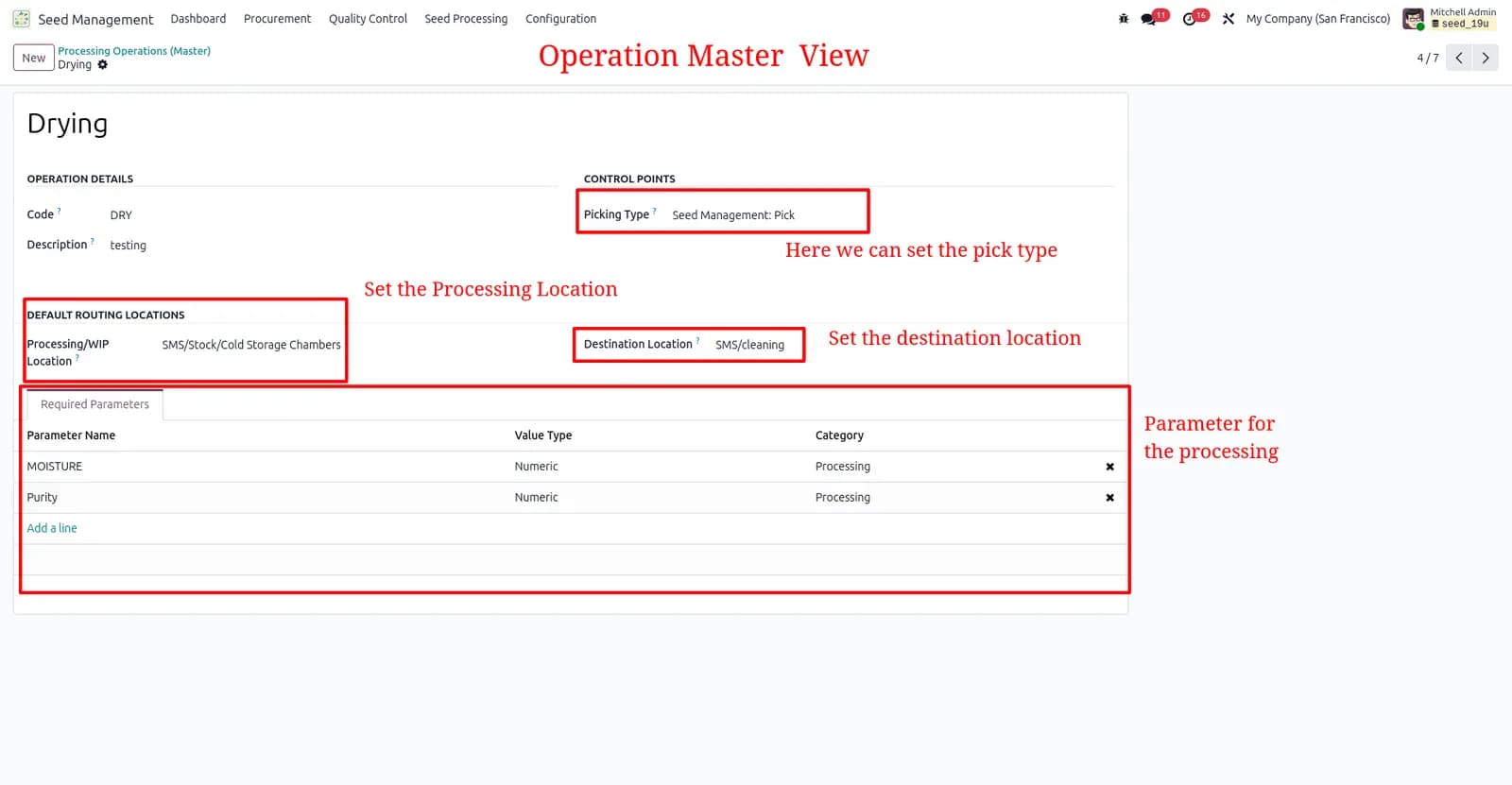Open the Quality Control menu
The height and width of the screenshot is (785, 1512).
point(368,19)
